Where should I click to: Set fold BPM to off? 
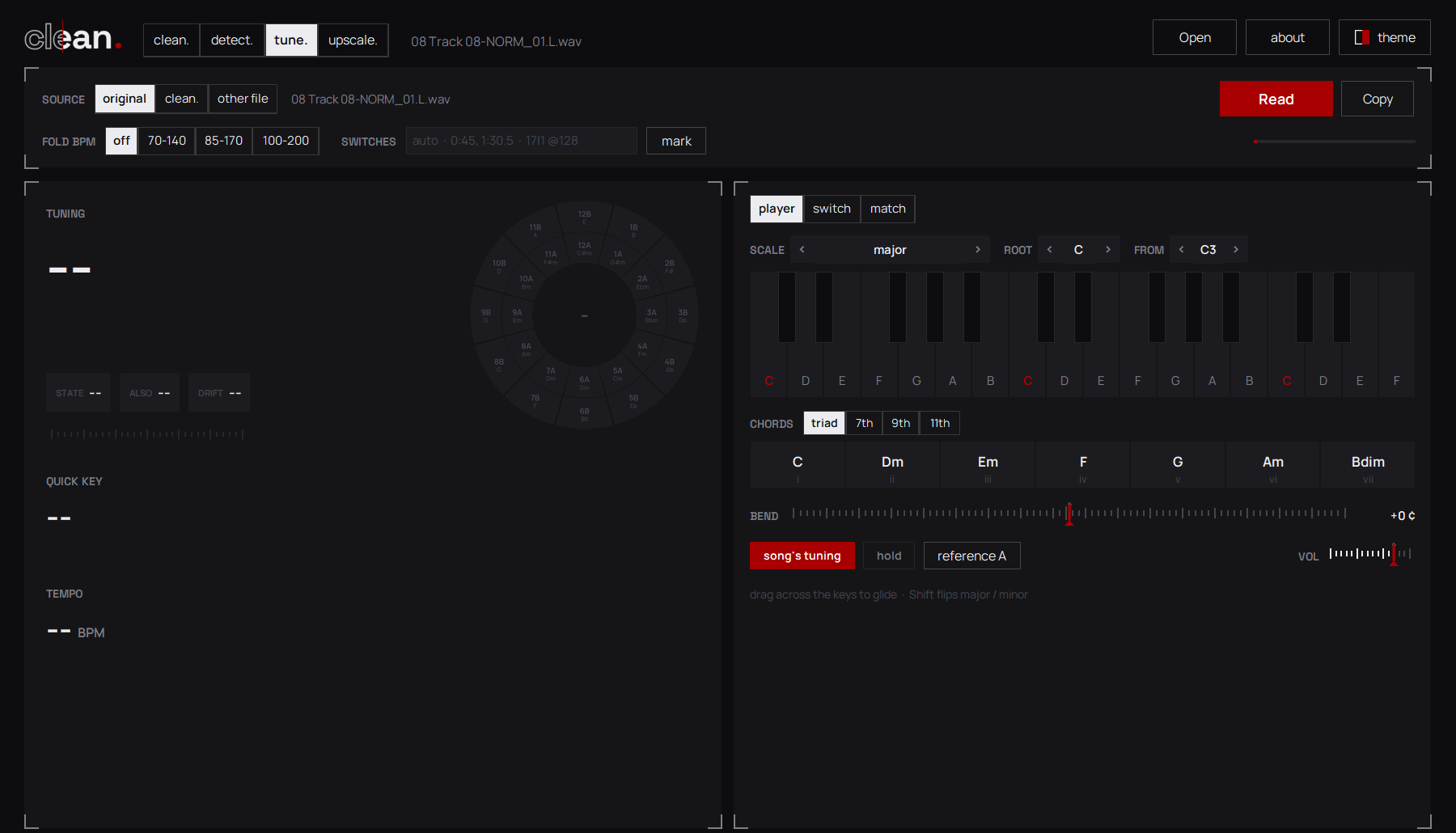point(121,141)
